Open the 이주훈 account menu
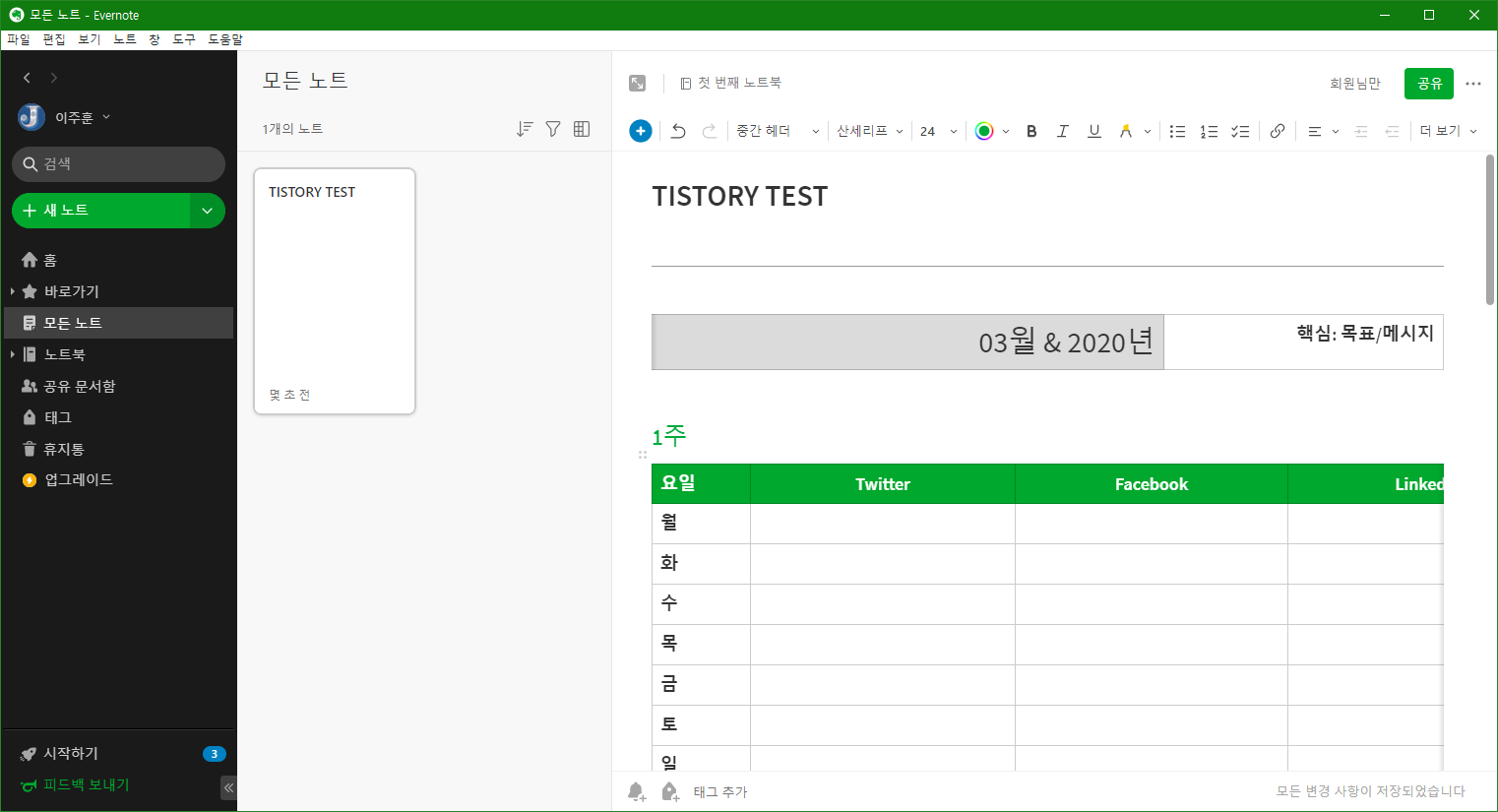This screenshot has height=812, width=1498. point(65,117)
